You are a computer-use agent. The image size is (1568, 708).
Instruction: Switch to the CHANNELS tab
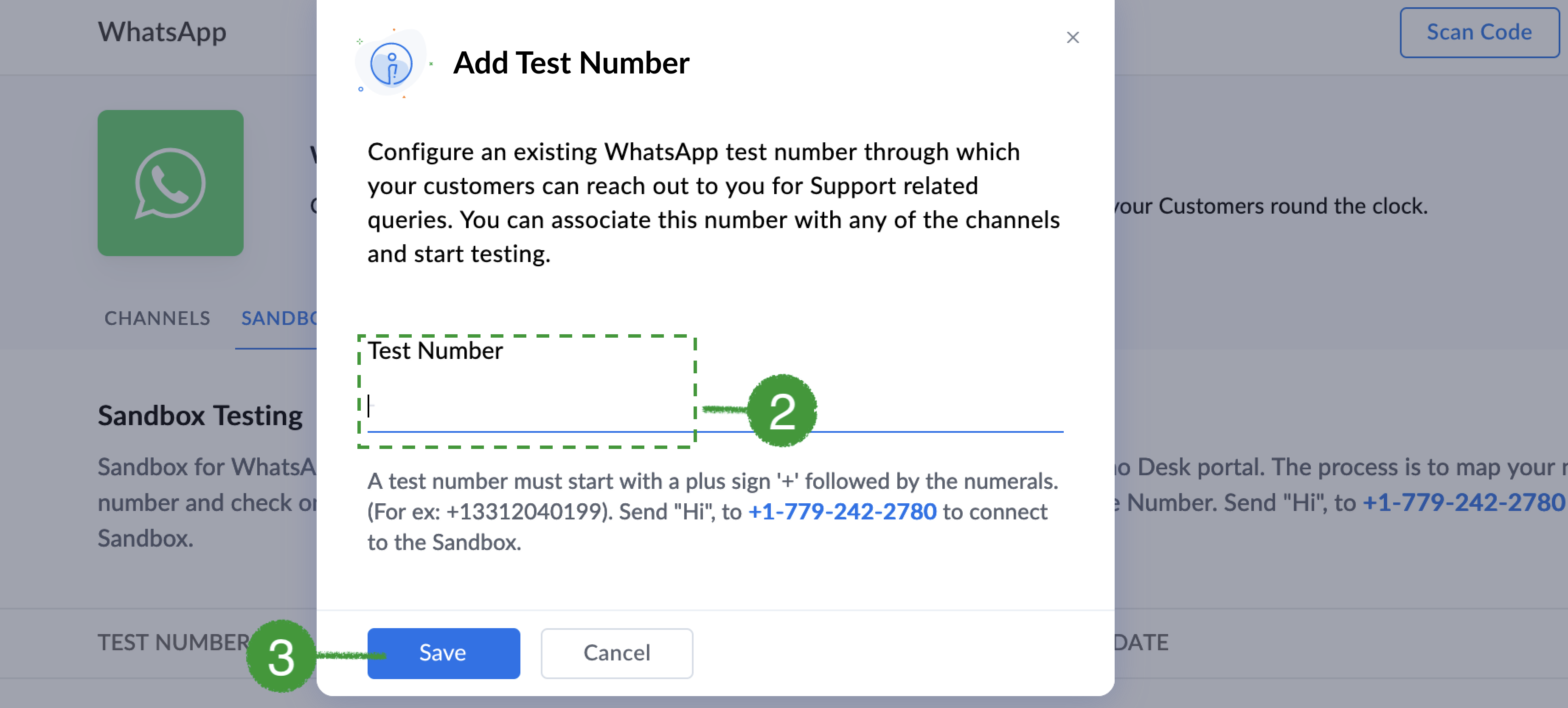tap(157, 318)
